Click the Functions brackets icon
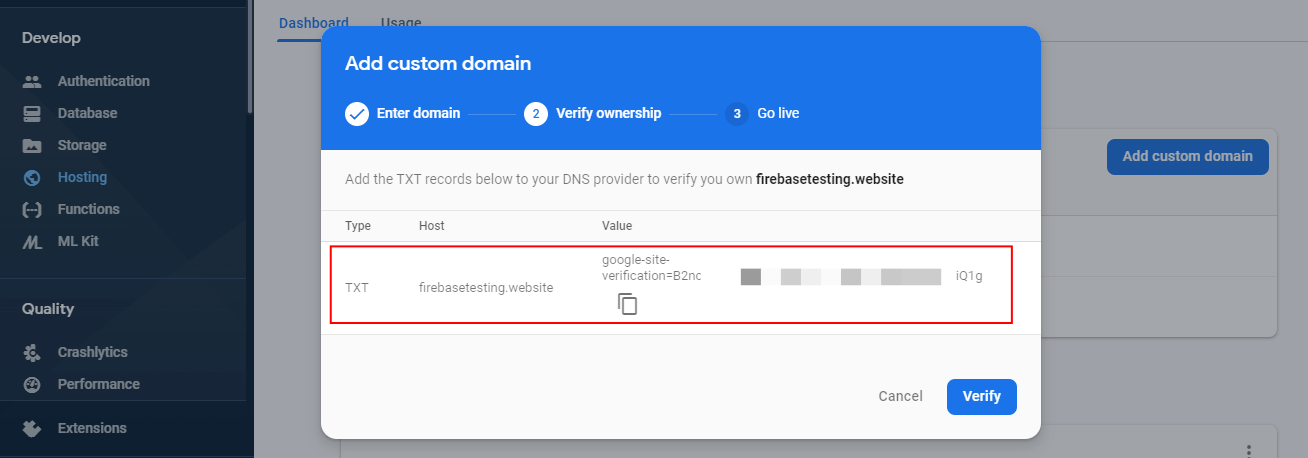Screen dimensions: 1308x458 (32, 209)
